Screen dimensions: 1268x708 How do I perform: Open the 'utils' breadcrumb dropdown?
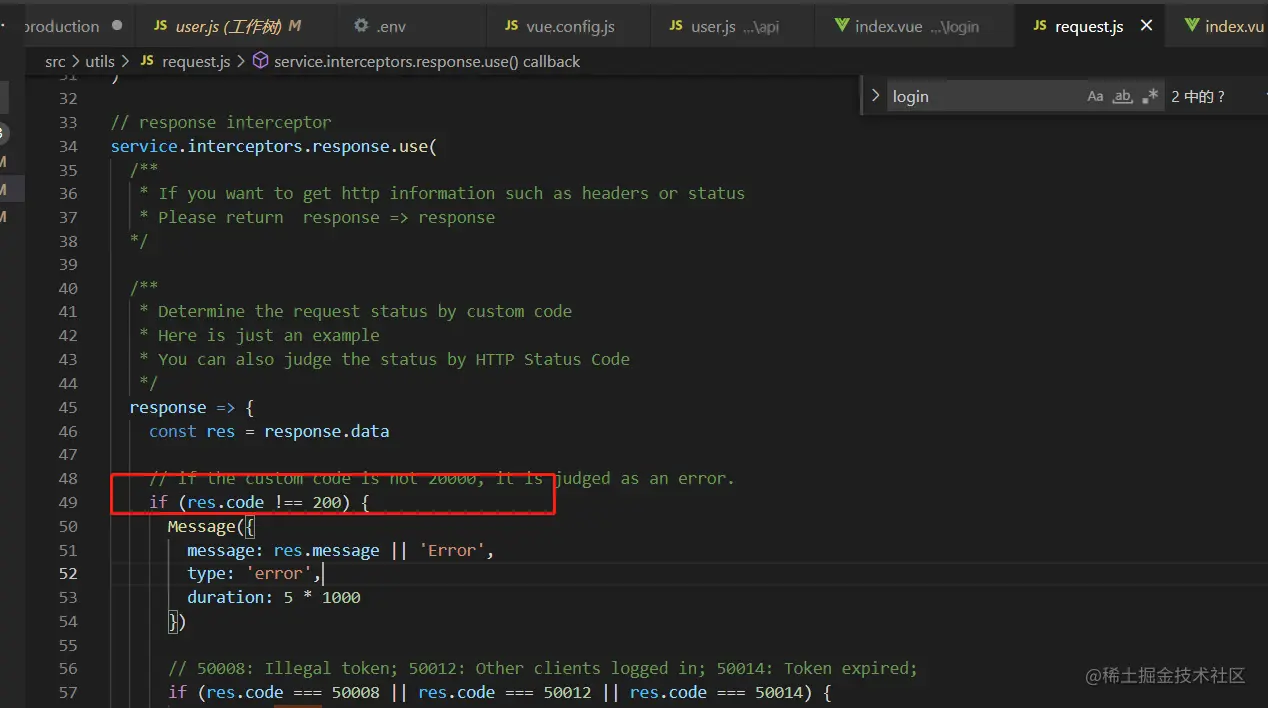[x=100, y=62]
